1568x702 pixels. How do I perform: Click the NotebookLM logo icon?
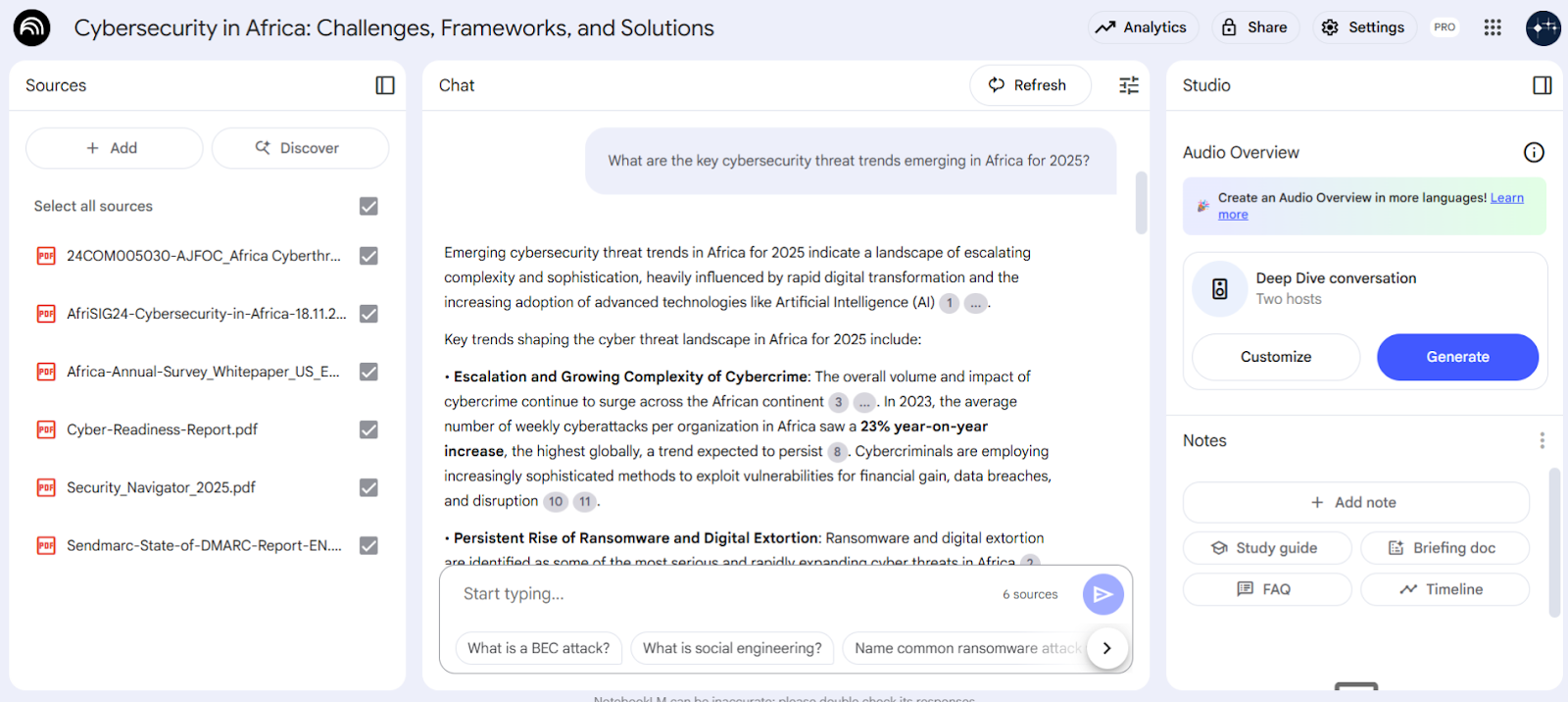click(31, 27)
